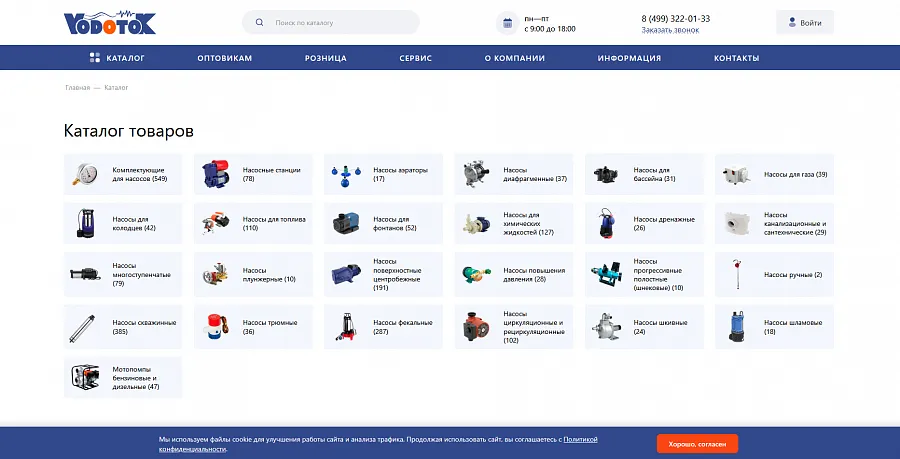Click the Насосы аэраторы (17) label
Screen dimensions: 900x459
click(x=401, y=174)
